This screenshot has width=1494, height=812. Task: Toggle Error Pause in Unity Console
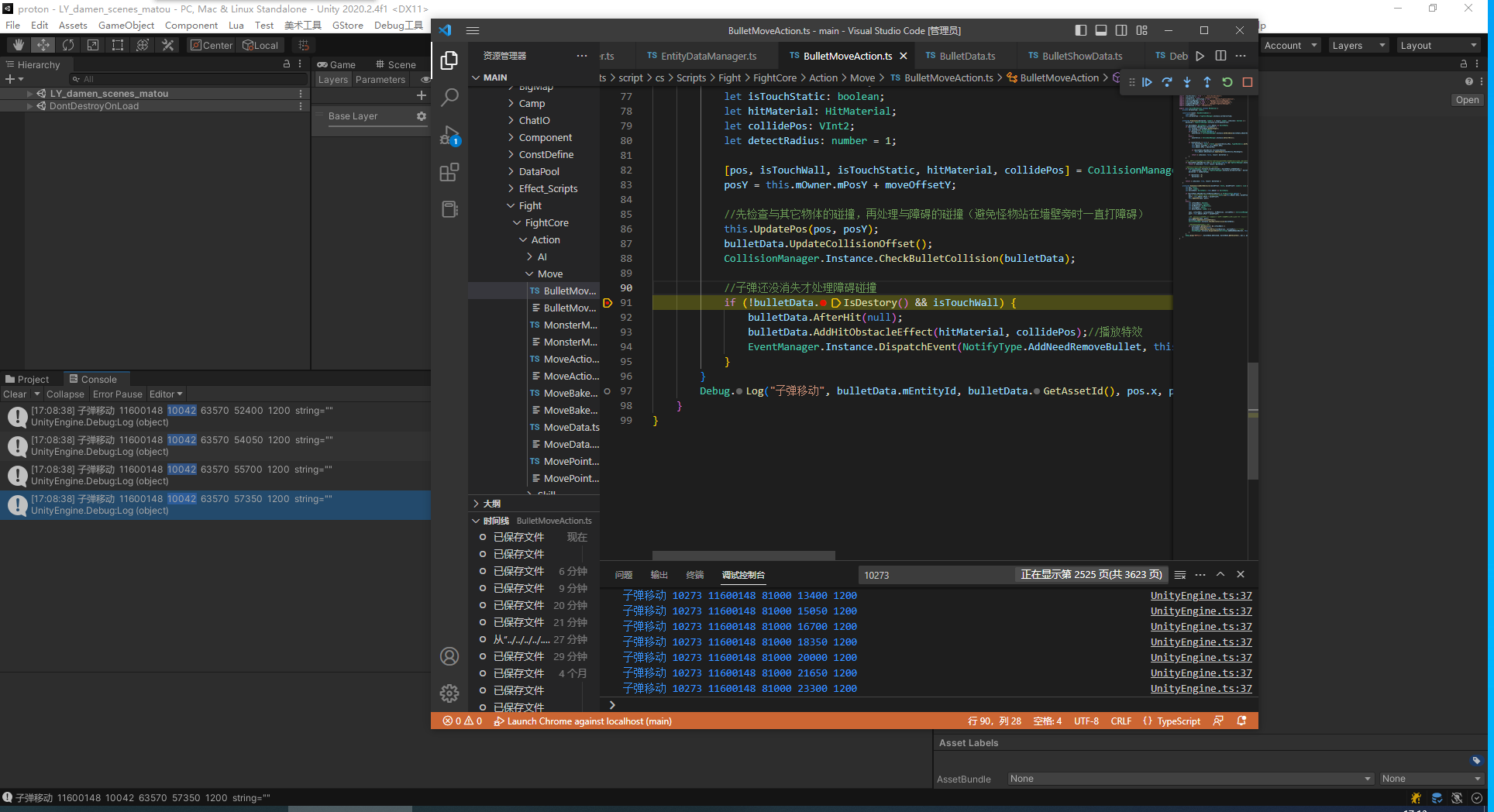tap(117, 394)
